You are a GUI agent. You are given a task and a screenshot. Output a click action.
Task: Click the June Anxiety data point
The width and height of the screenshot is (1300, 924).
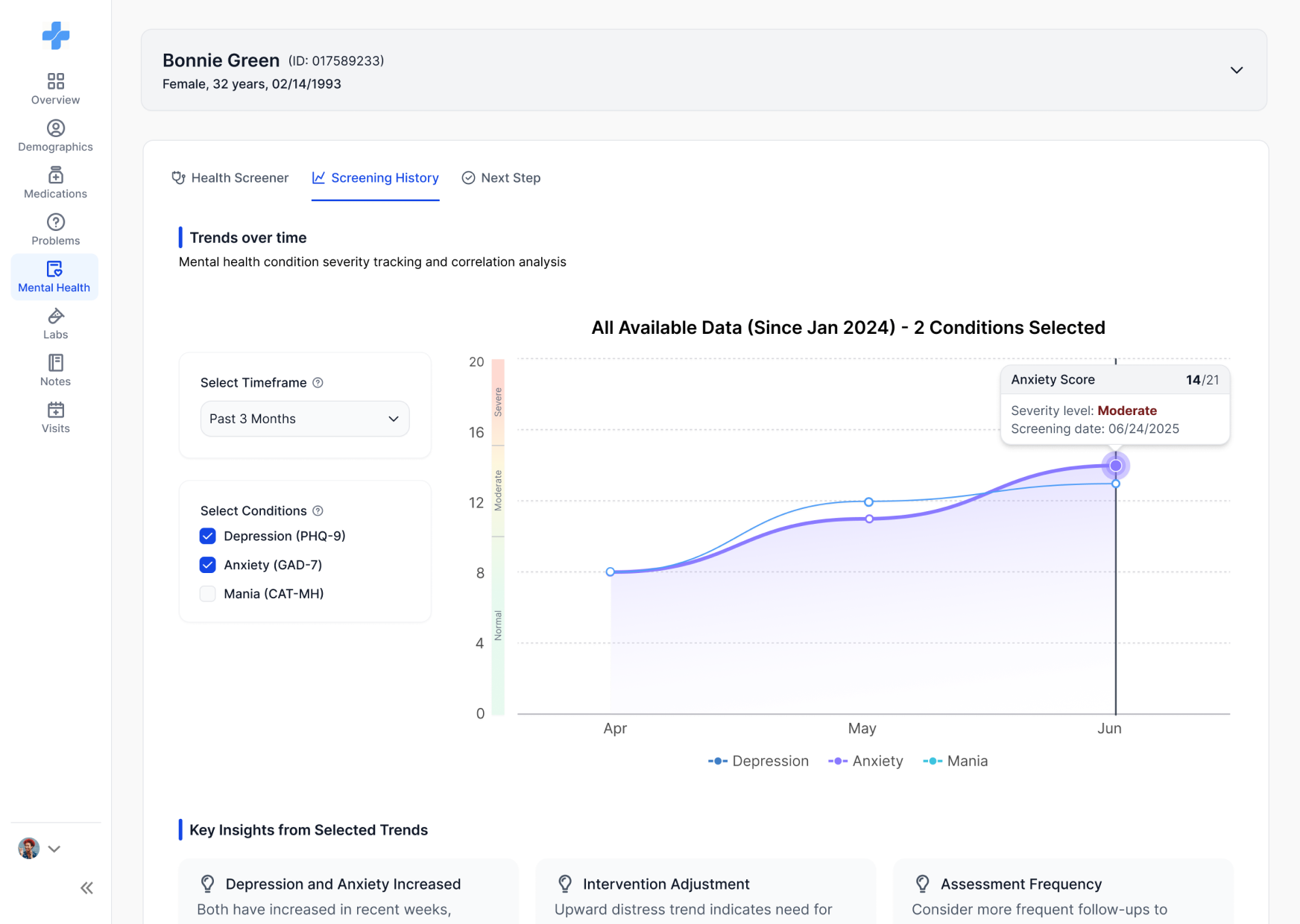click(1115, 466)
